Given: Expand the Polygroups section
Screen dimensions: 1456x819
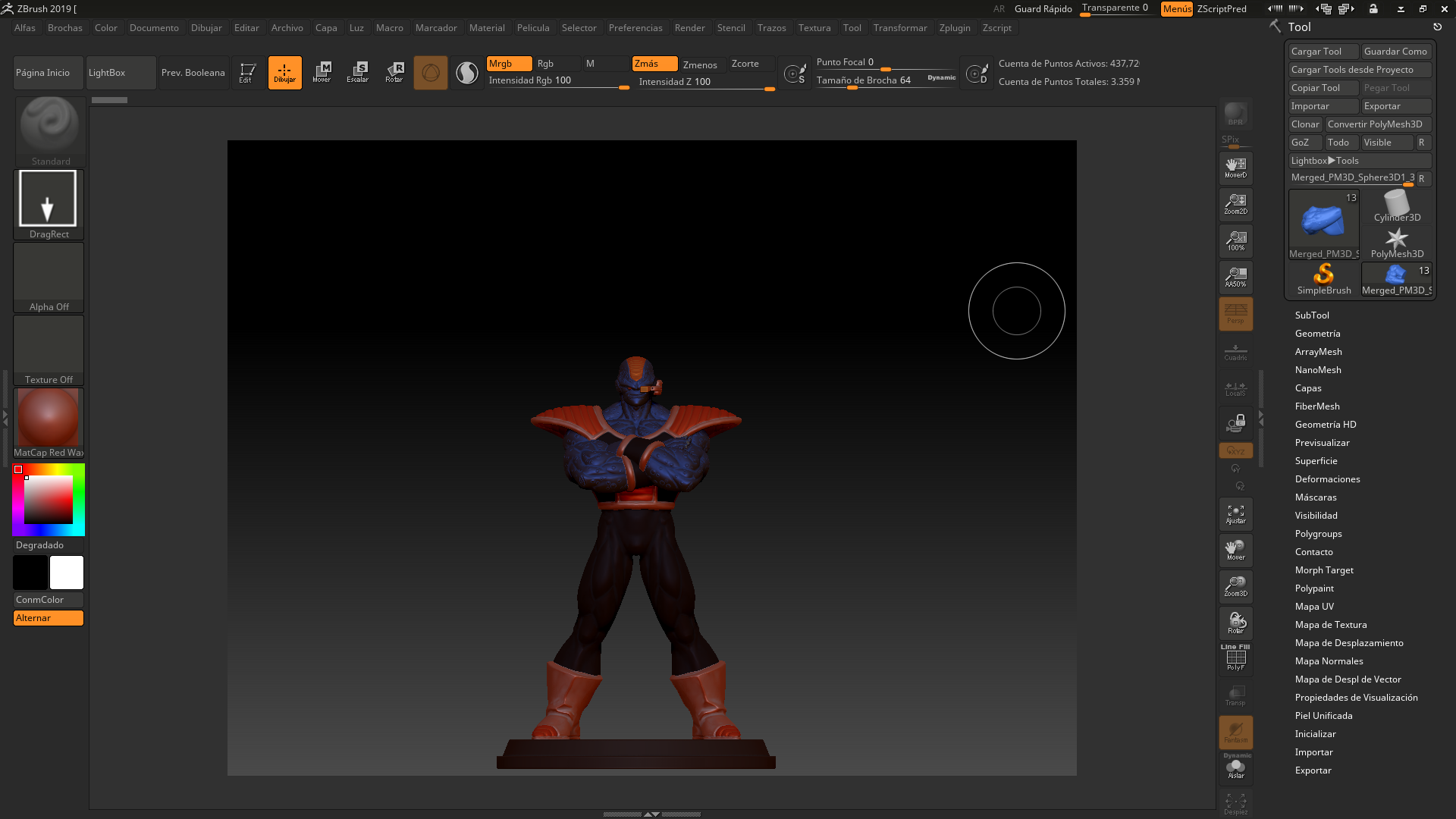Looking at the screenshot, I should pos(1318,534).
